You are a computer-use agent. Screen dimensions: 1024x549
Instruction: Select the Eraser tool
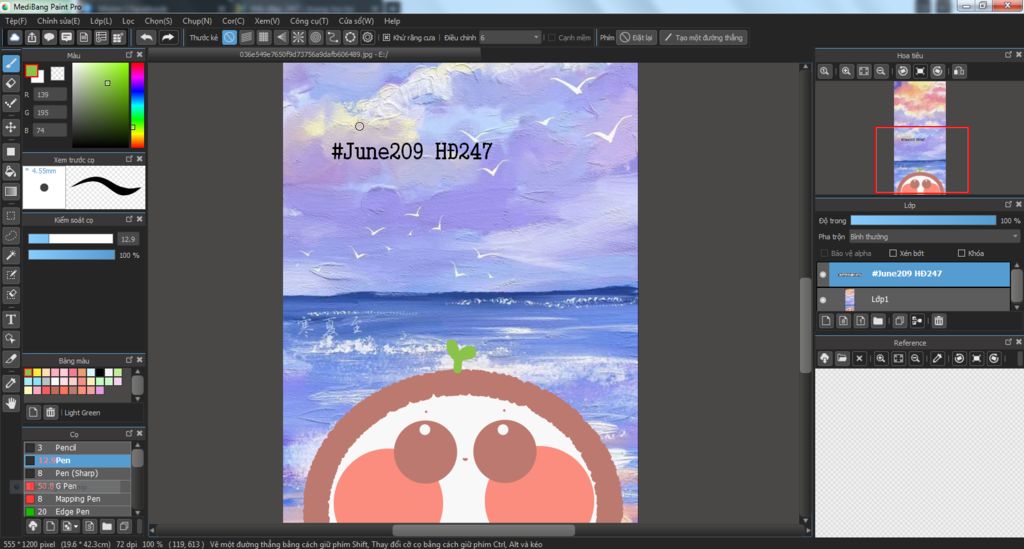coord(10,83)
